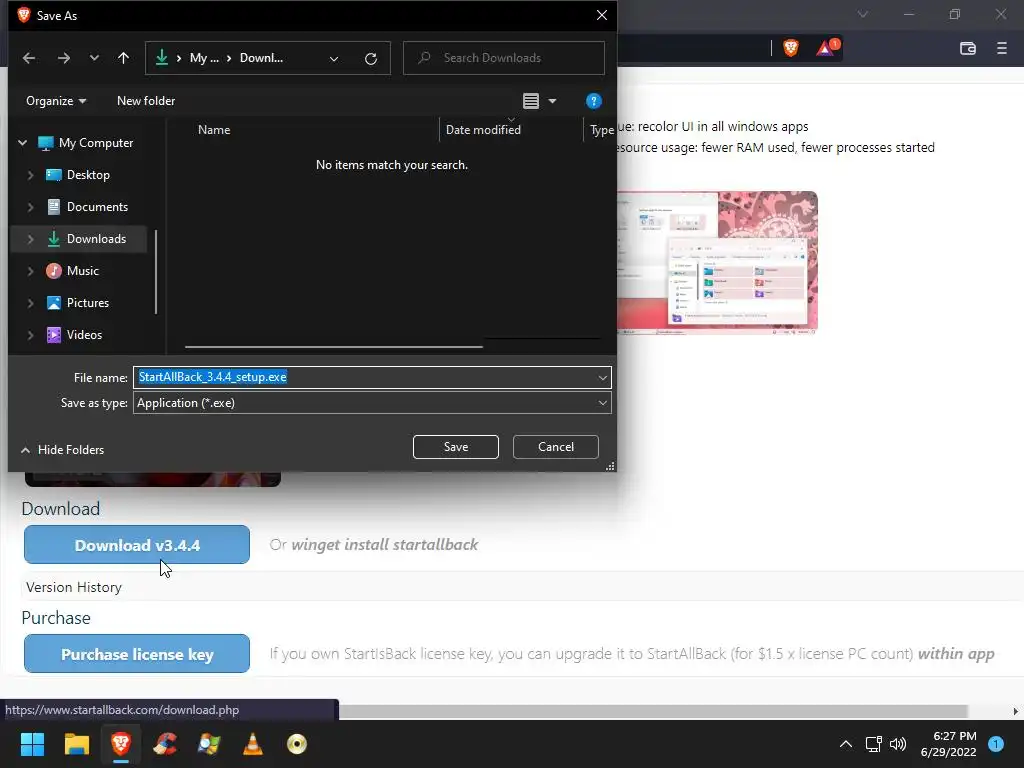Click Download v3.4.4 button on webpage
Viewport: 1024px width, 768px height.
pyautogui.click(x=137, y=545)
